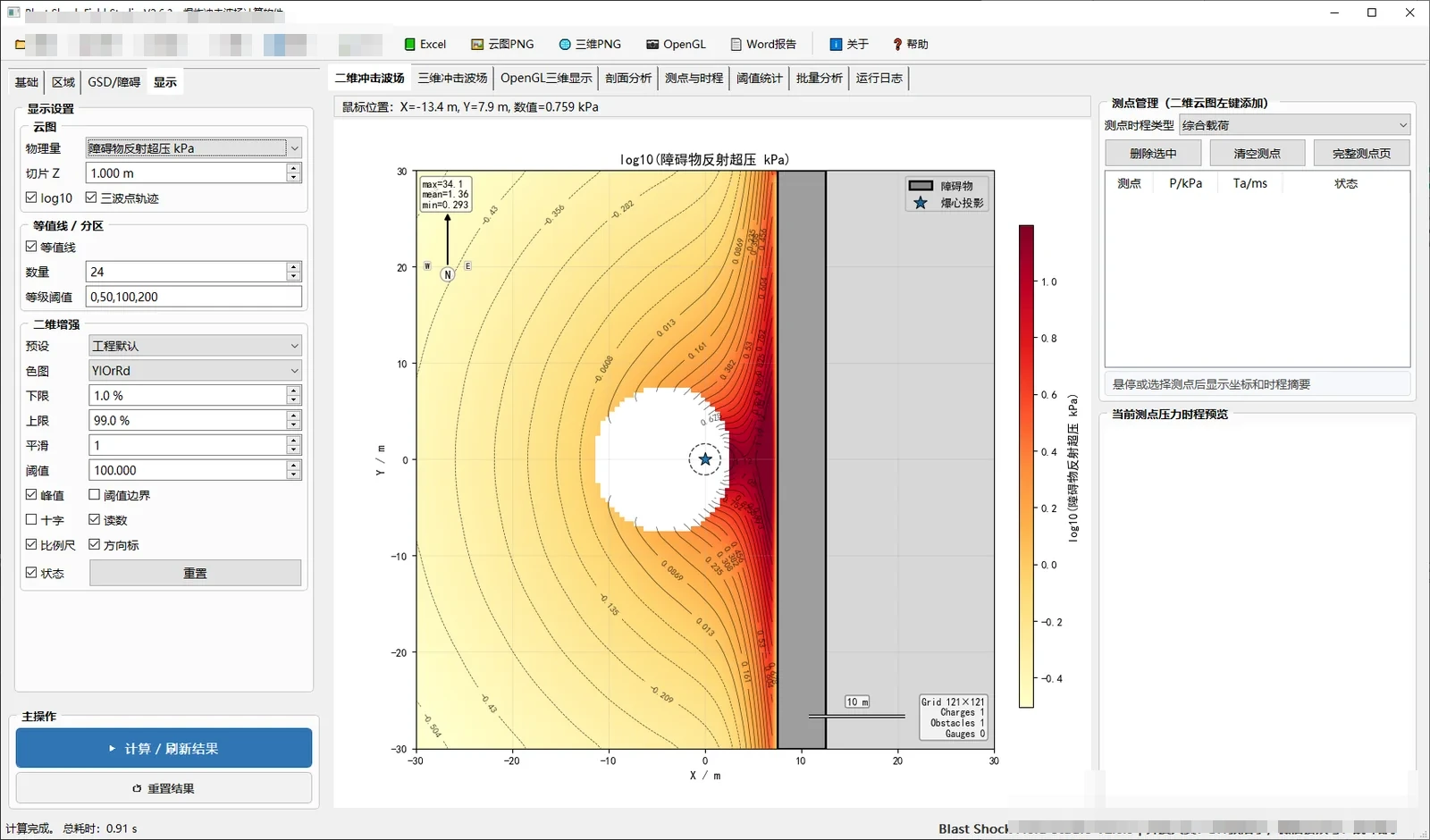
Task: Disable the 三波点轨迹 checkbox
Action: (91, 197)
